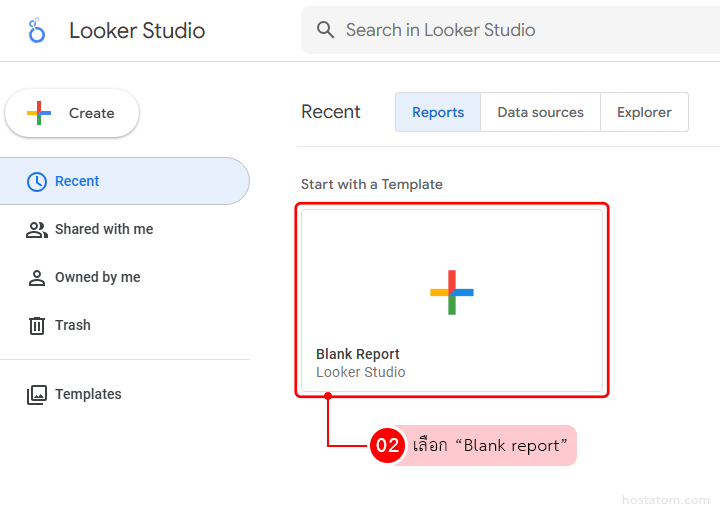720x512 pixels.
Task: Open the Explorer tab
Action: [x=644, y=112]
